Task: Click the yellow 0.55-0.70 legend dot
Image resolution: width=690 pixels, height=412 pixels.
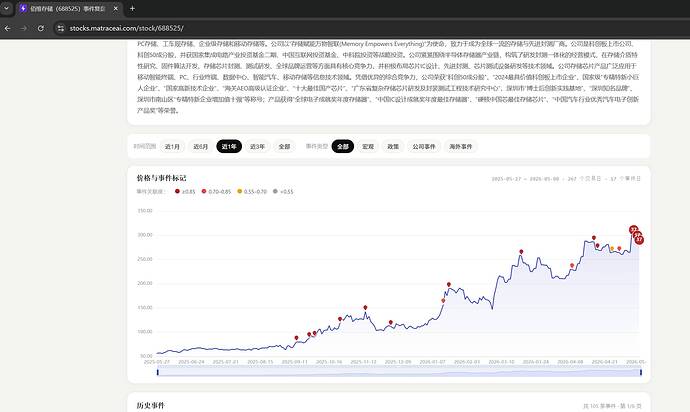Action: [239, 191]
